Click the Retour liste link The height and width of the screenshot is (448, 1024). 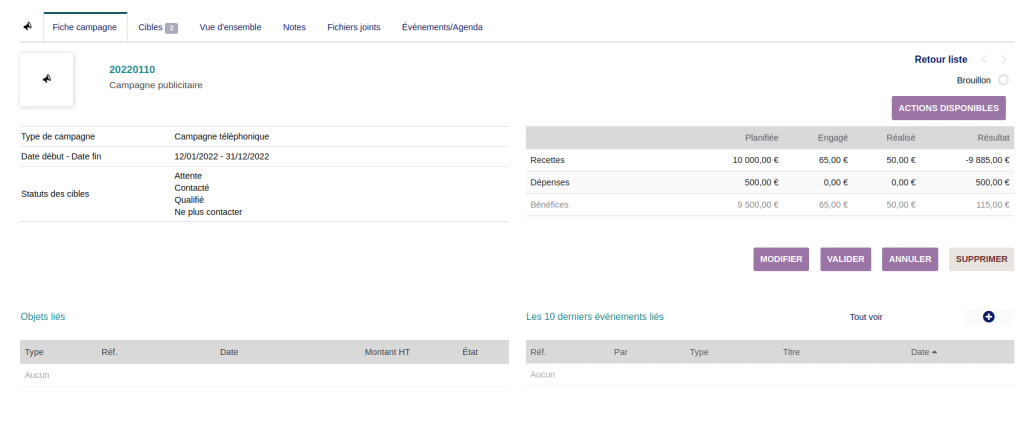point(941,60)
